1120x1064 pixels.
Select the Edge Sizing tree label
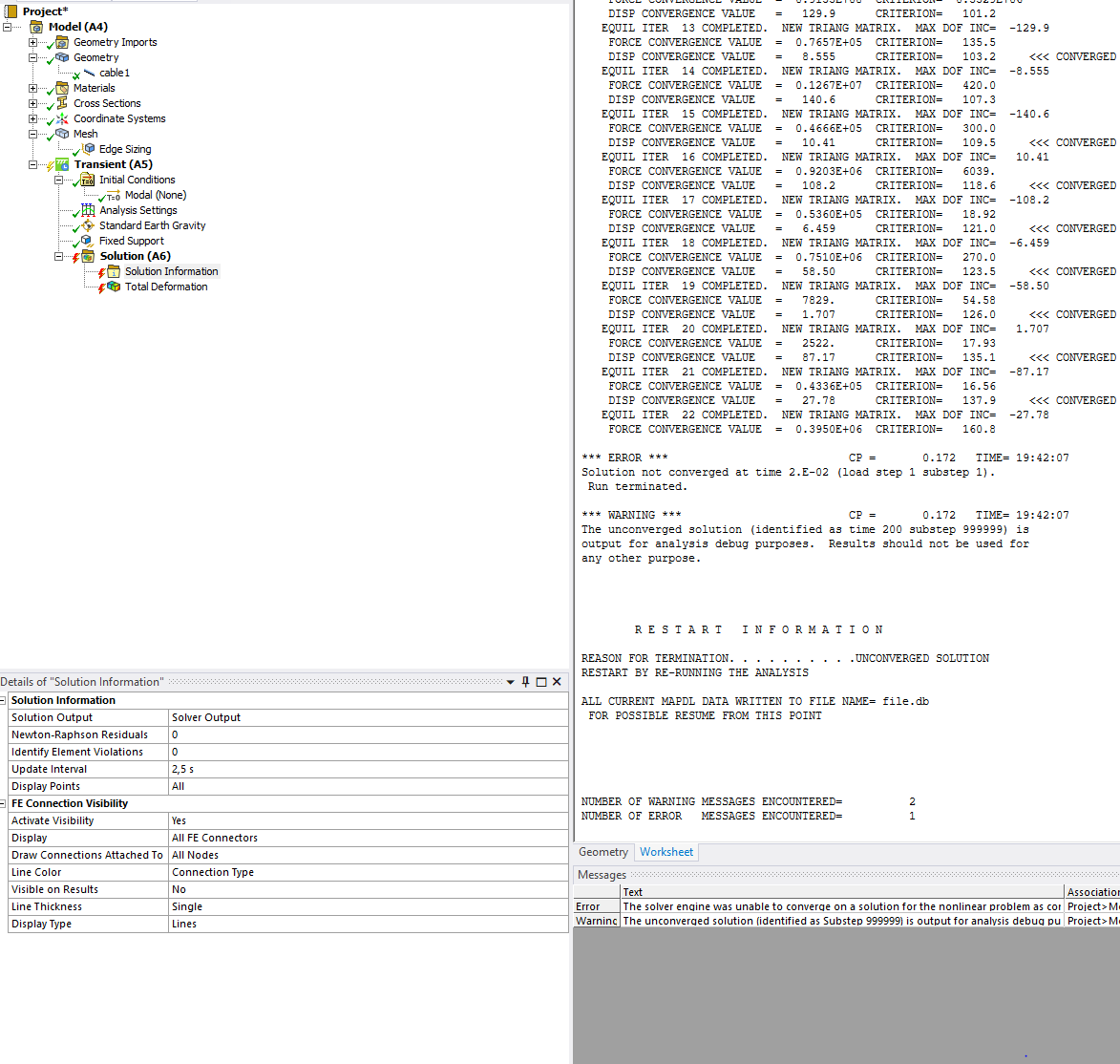click(x=125, y=149)
